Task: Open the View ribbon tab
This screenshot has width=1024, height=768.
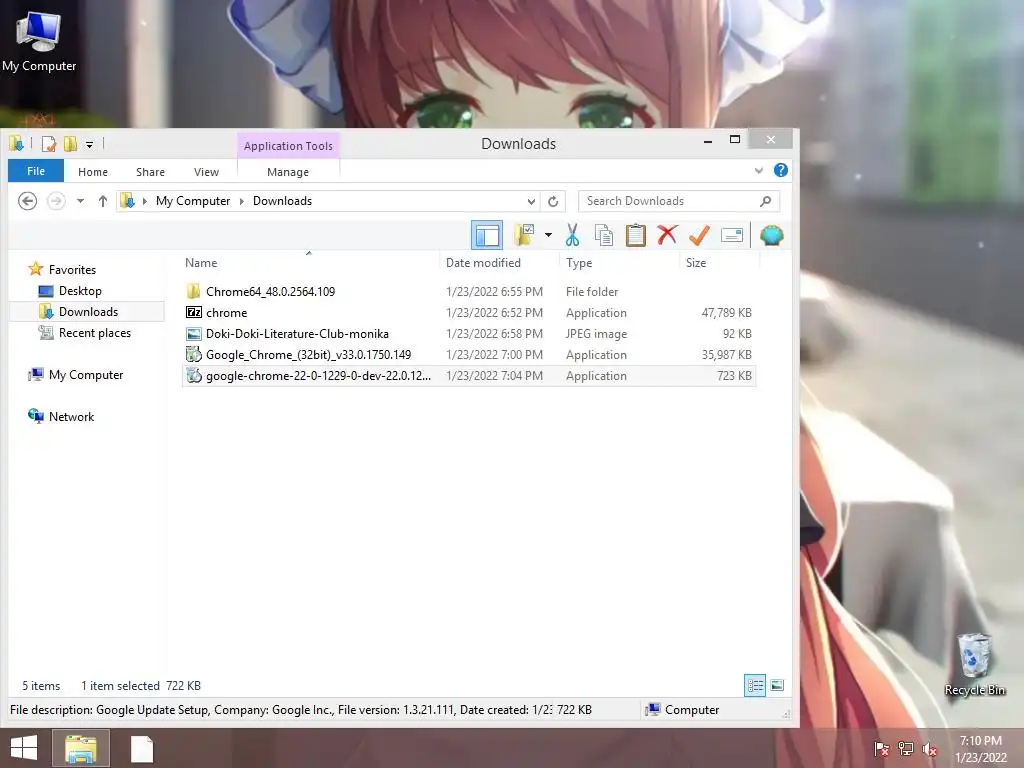Action: (206, 172)
